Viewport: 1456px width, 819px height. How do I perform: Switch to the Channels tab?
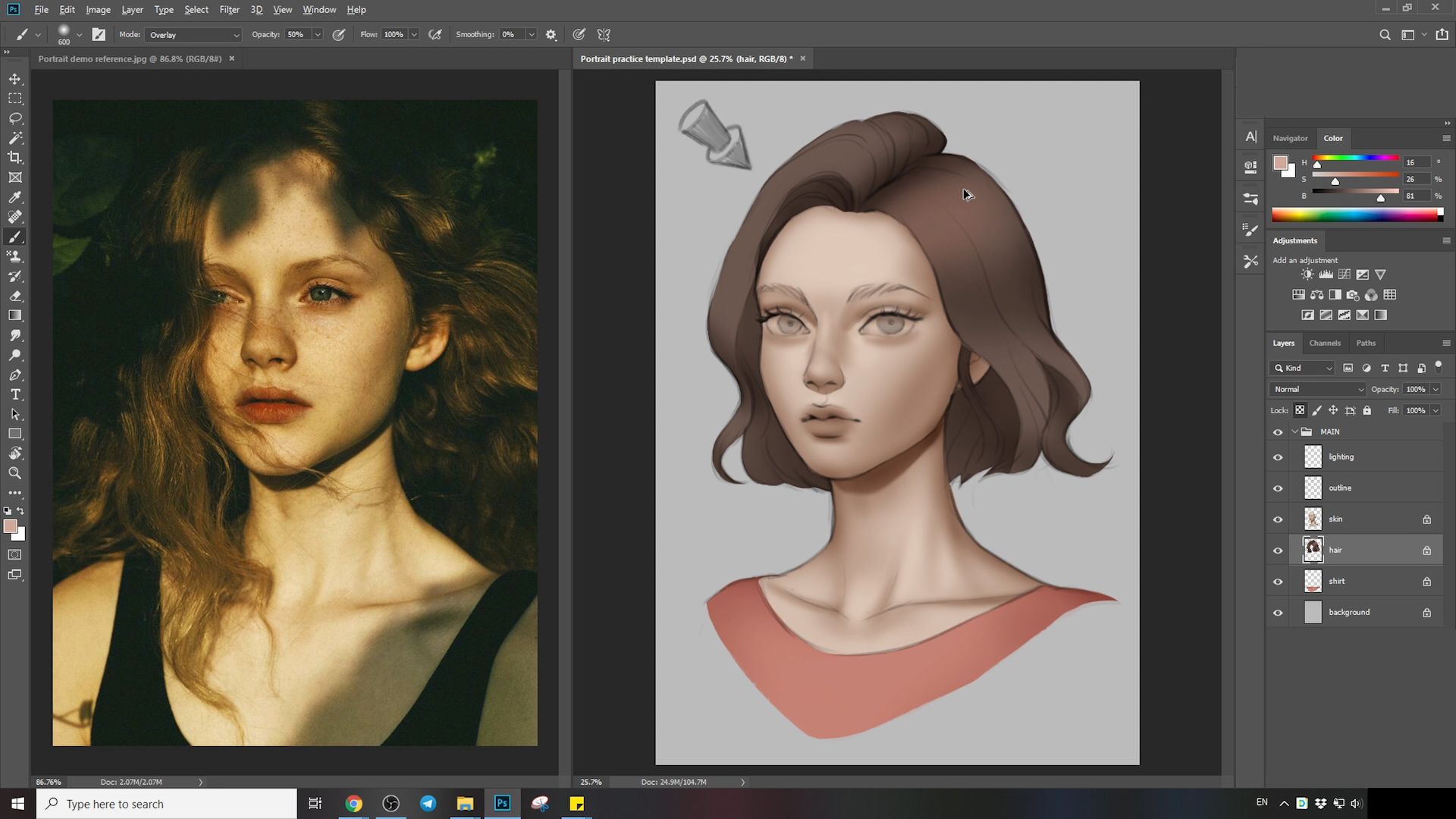[x=1325, y=343]
